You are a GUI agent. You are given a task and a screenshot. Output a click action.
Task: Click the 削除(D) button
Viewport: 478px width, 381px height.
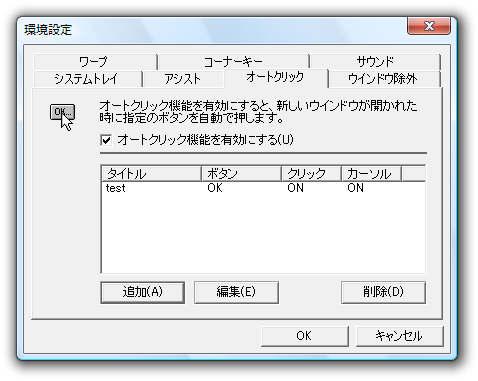[383, 292]
